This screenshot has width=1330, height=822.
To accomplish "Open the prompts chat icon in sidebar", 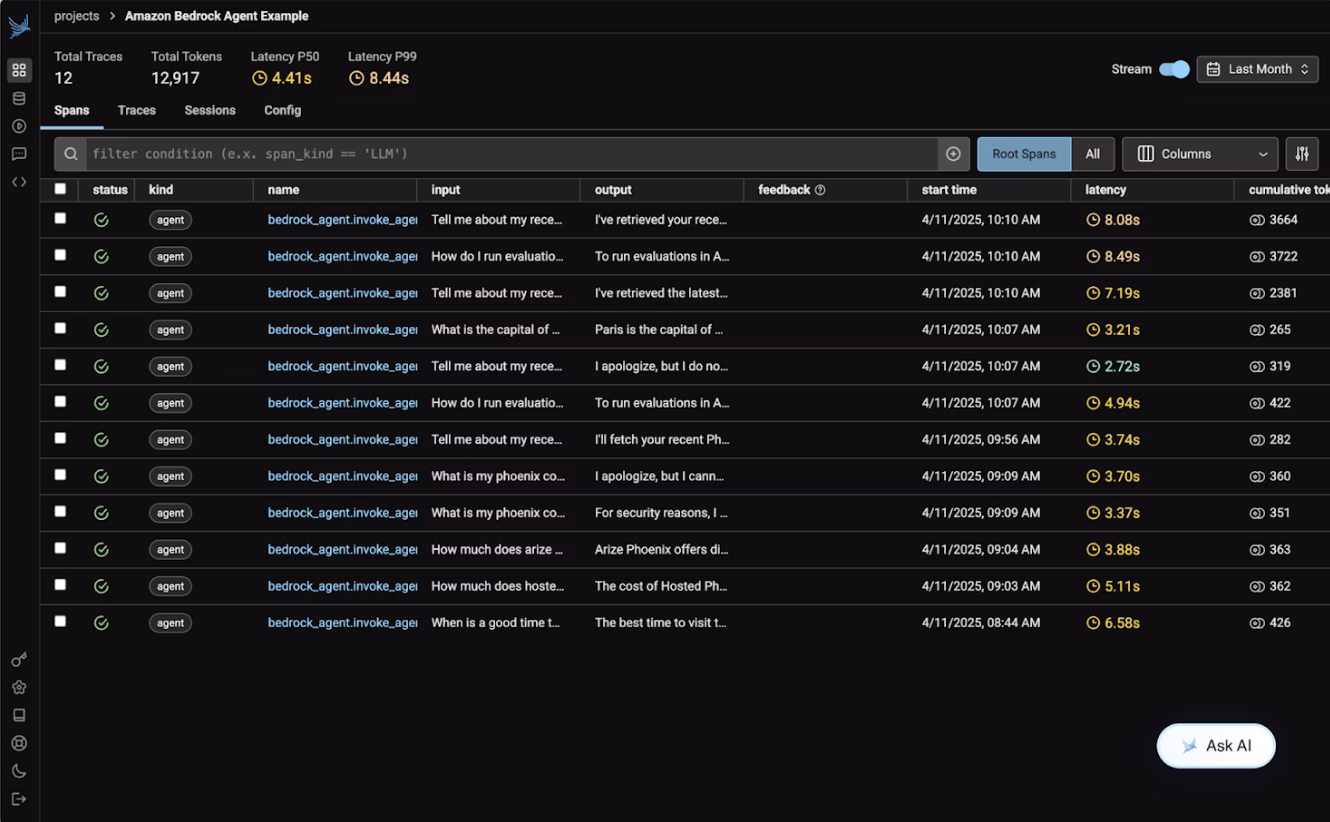I will coord(19,154).
